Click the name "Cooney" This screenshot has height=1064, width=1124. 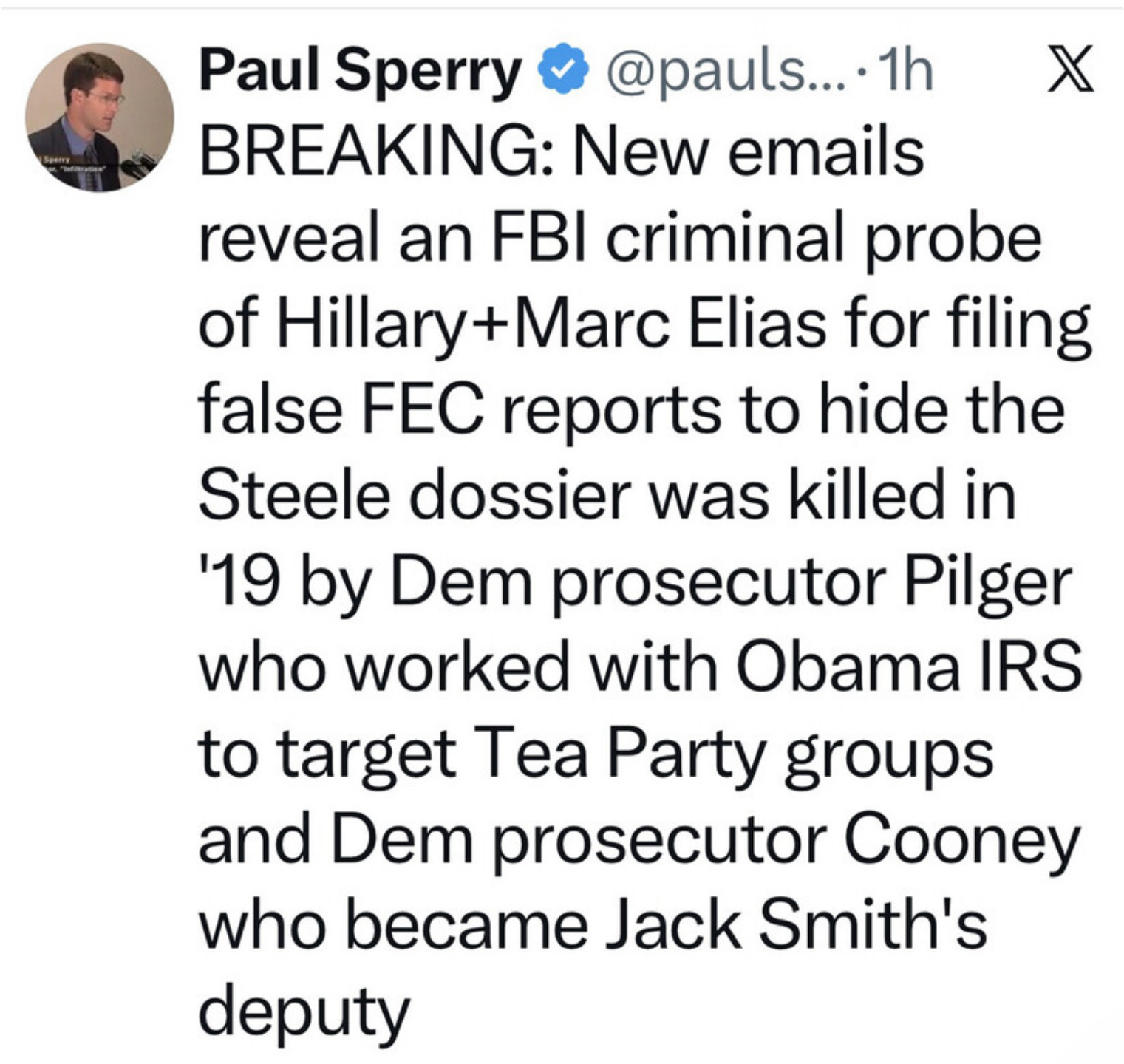[961, 840]
